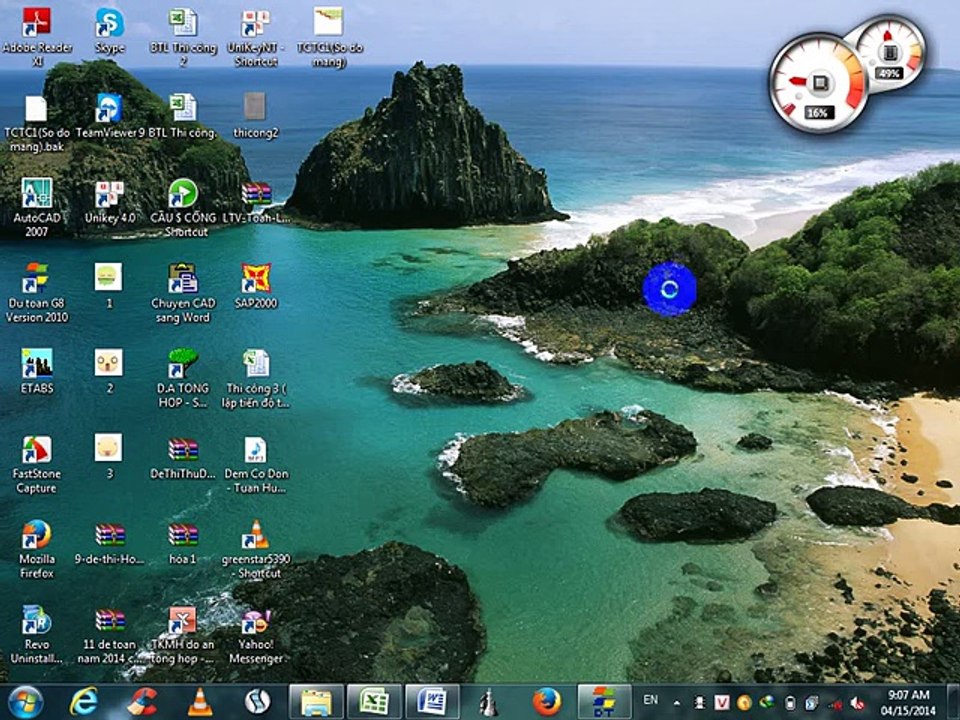The width and height of the screenshot is (960, 720).
Task: Launch Unikey 4.0 shortcut
Action: (110, 194)
